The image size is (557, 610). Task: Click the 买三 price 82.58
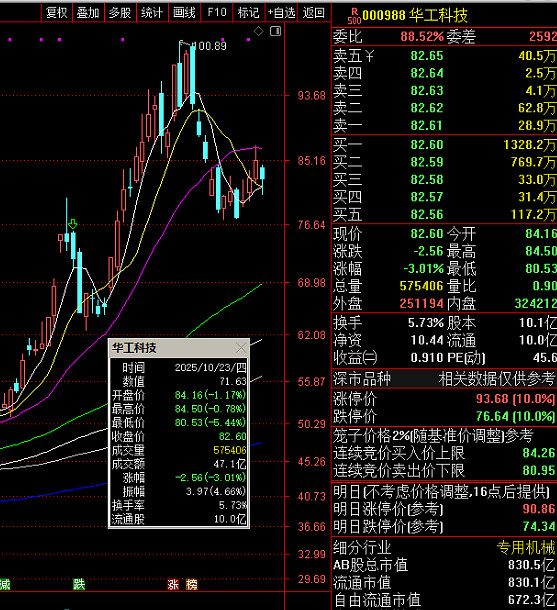[427, 179]
